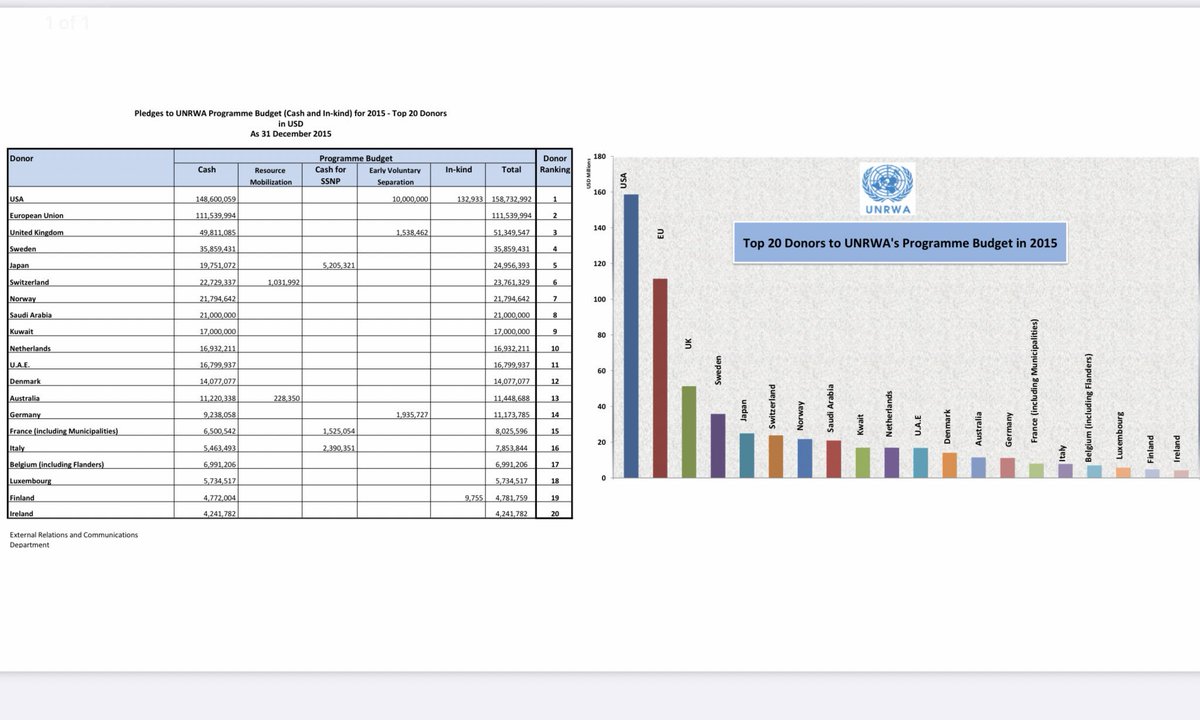Select the 'Kuwait' donor row label

tap(20, 332)
